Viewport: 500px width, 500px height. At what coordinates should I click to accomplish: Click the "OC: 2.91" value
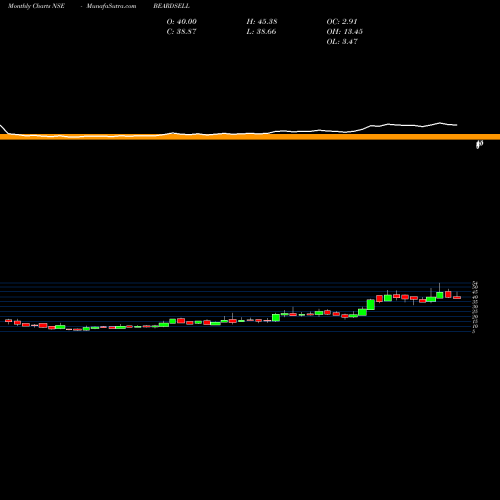click(x=342, y=22)
